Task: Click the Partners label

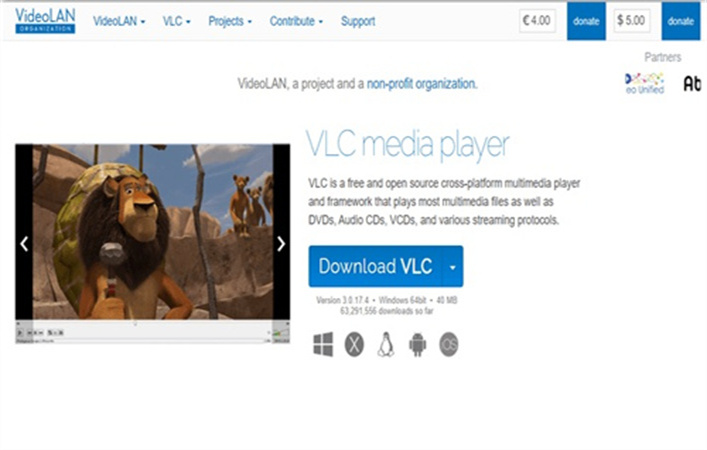Action: tap(662, 57)
